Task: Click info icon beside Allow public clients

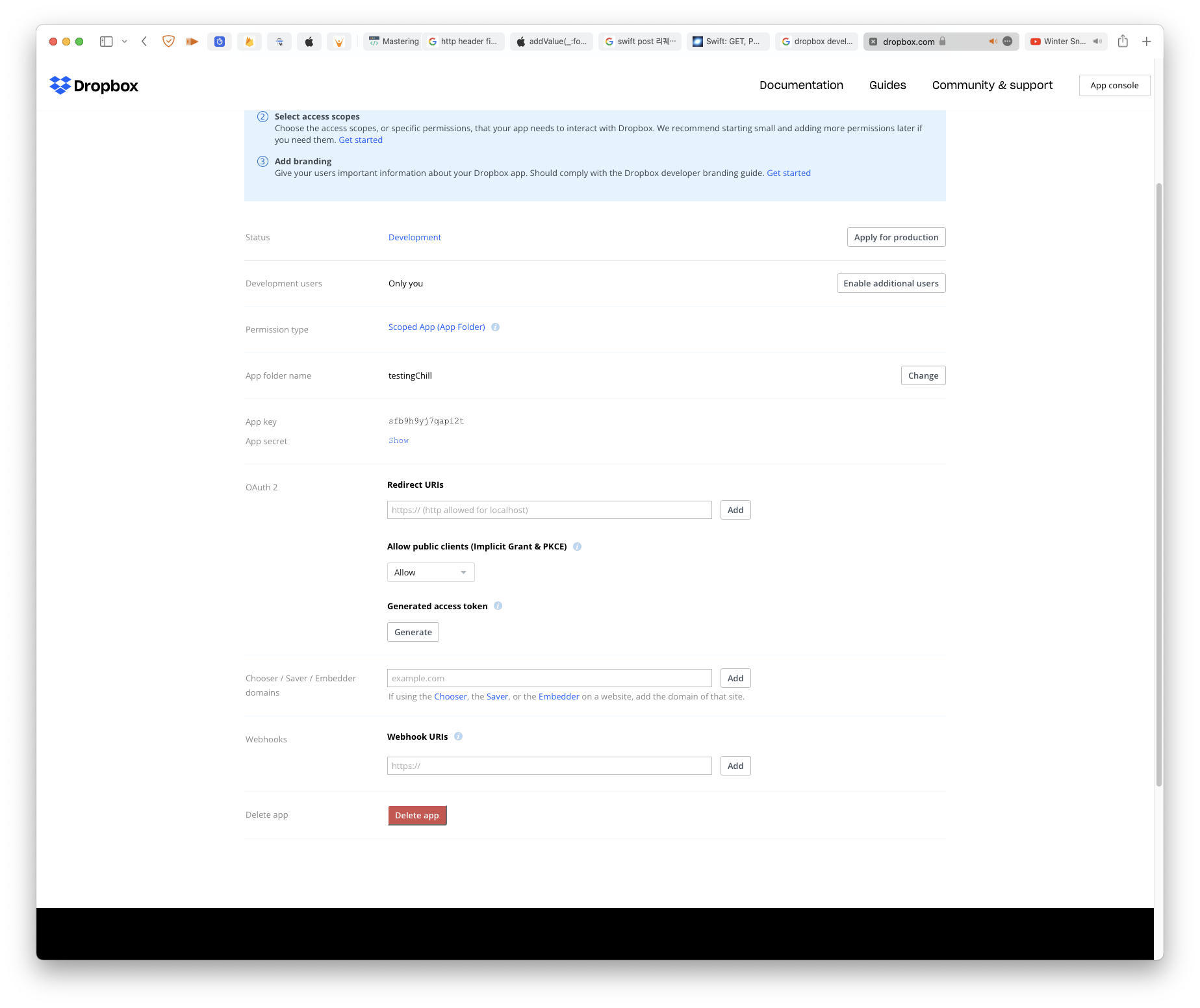Action: [577, 546]
